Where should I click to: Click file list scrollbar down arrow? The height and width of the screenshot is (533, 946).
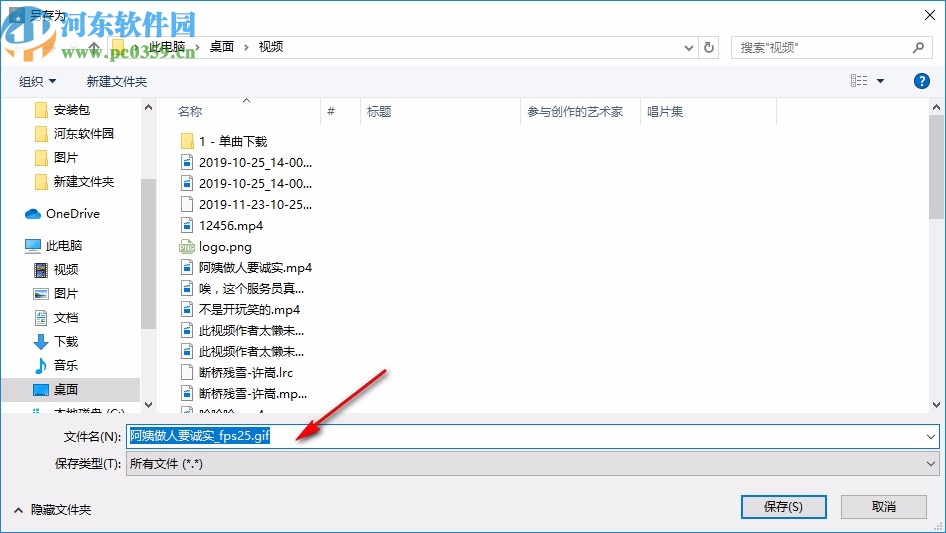pyautogui.click(x=936, y=404)
